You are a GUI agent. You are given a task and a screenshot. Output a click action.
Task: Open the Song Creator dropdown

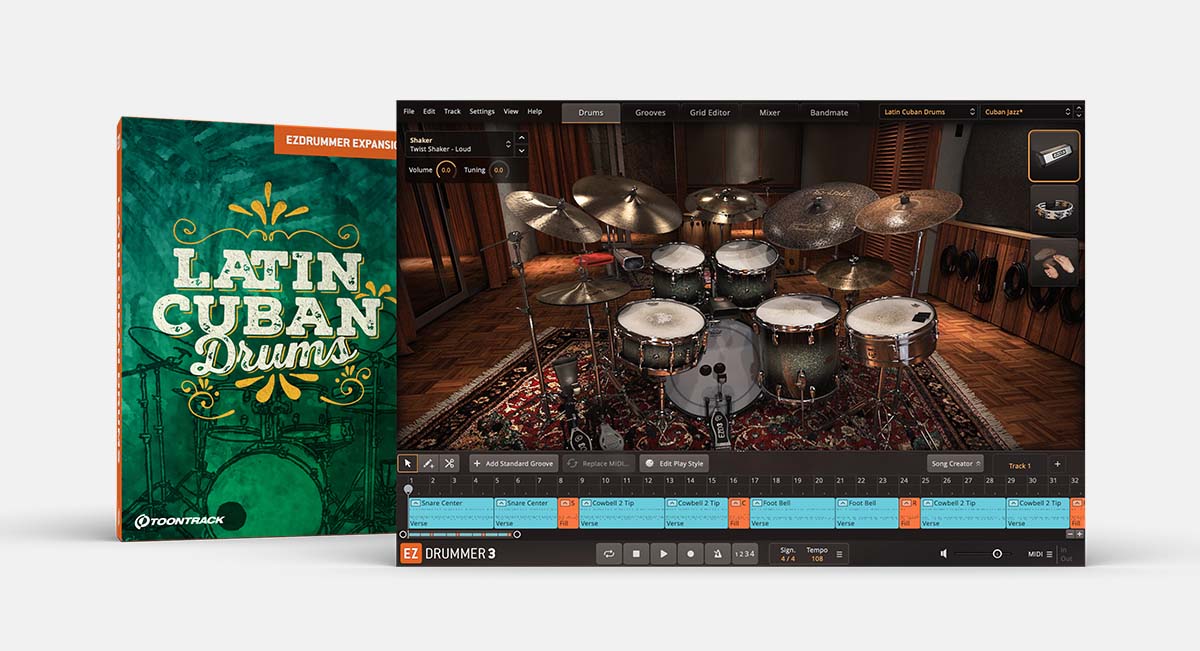click(x=956, y=464)
